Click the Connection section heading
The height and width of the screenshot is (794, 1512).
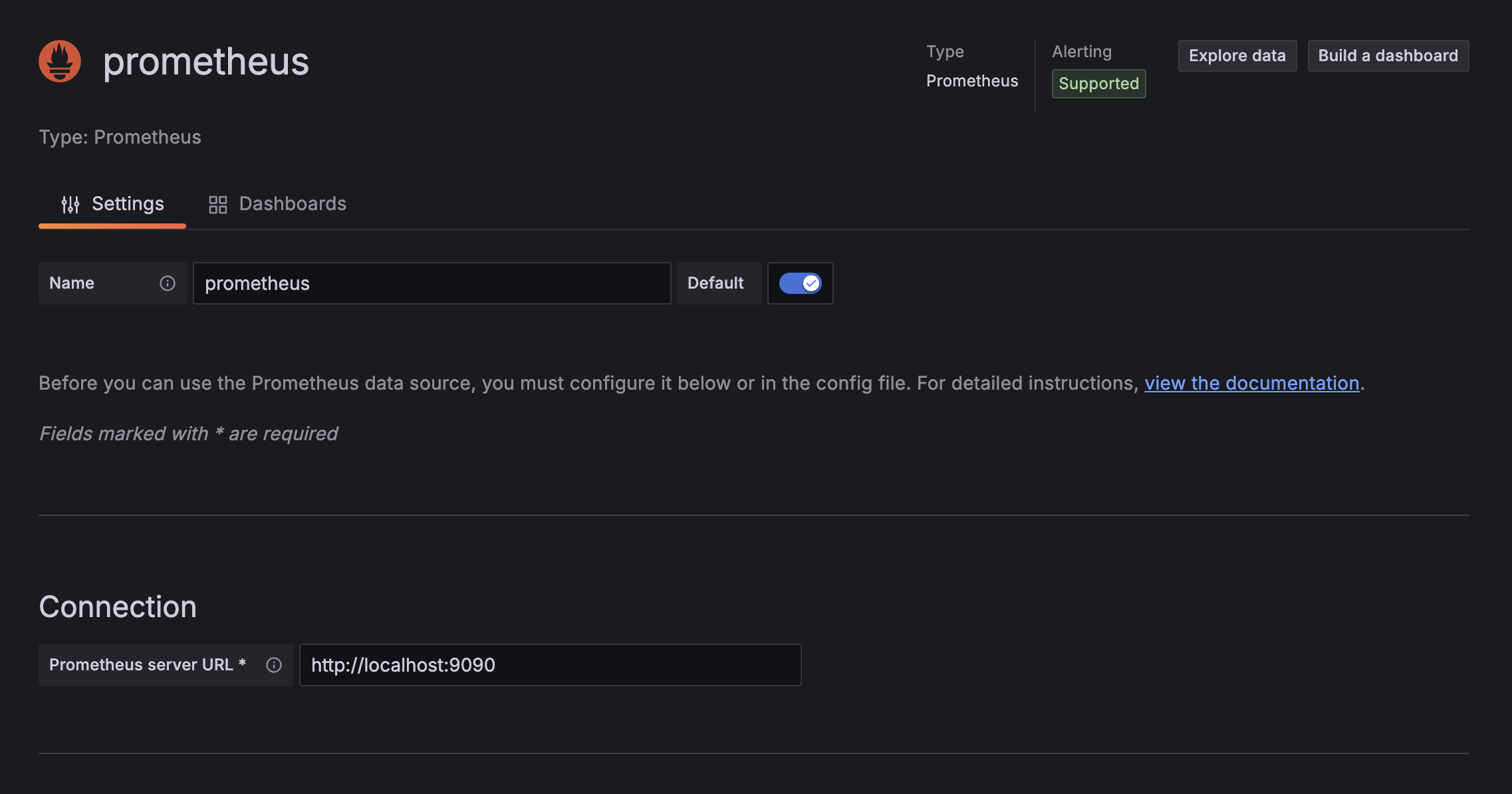(118, 606)
